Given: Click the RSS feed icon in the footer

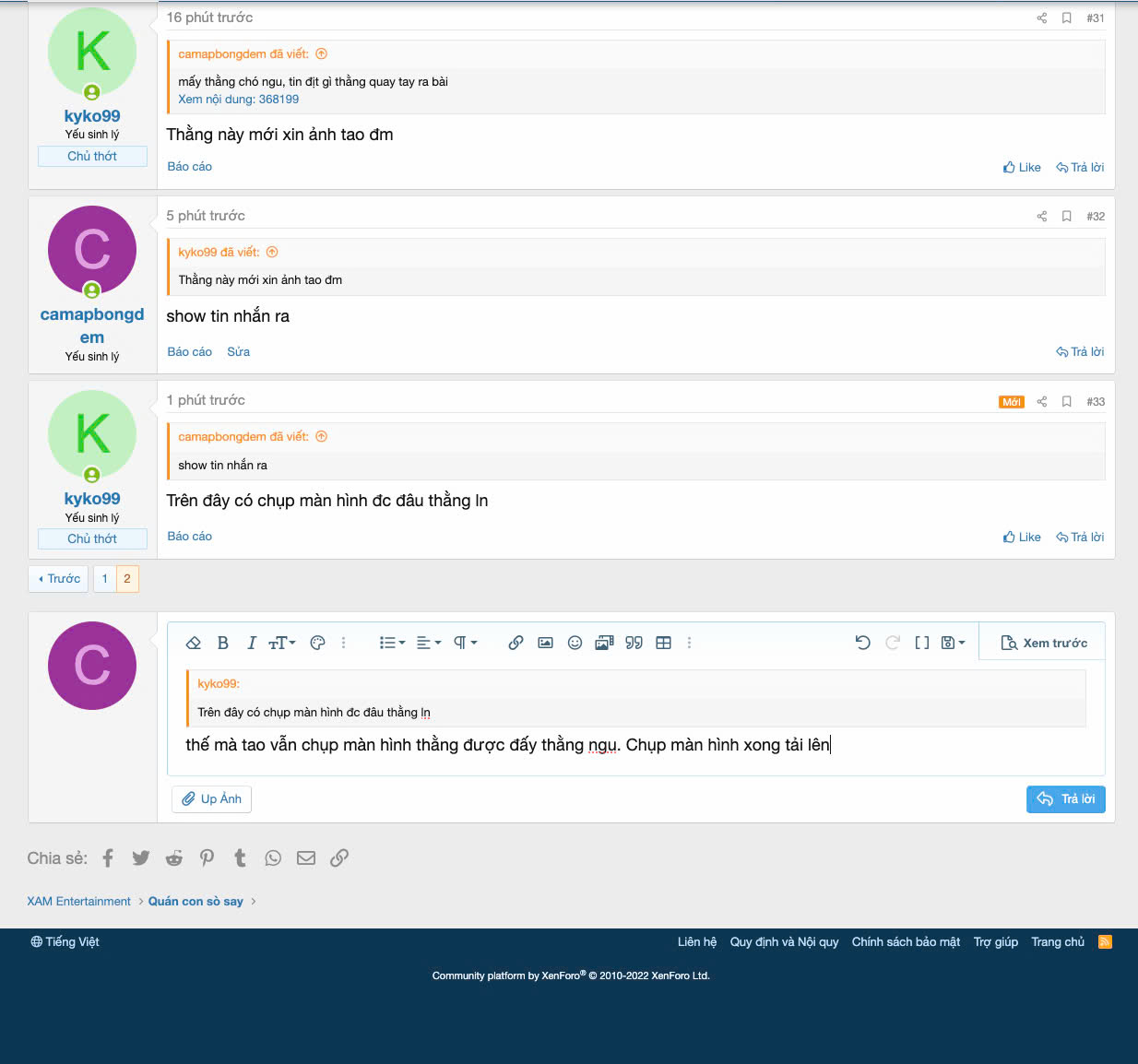Looking at the screenshot, I should [x=1105, y=941].
